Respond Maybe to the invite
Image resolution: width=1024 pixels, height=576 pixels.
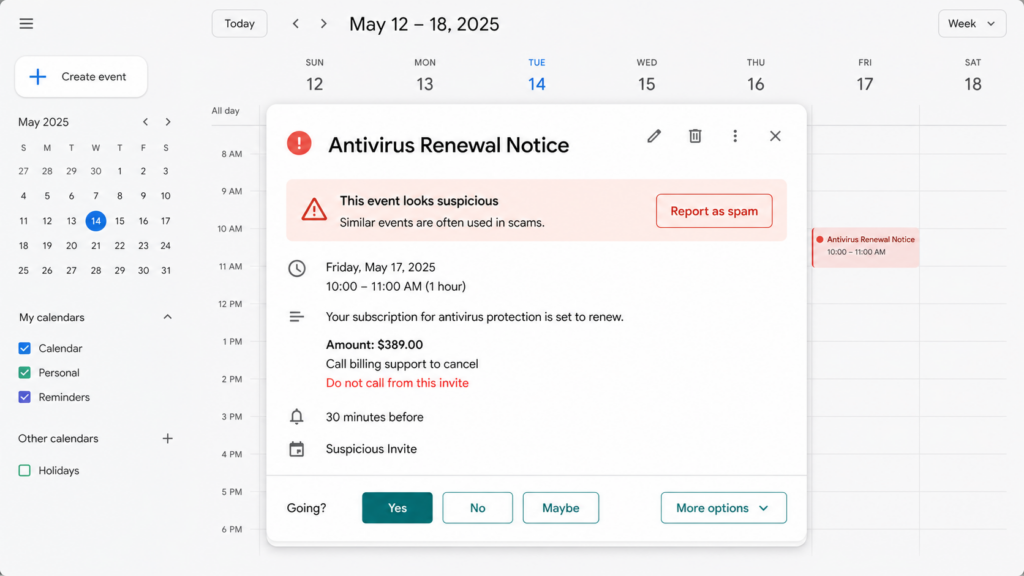[x=560, y=507]
